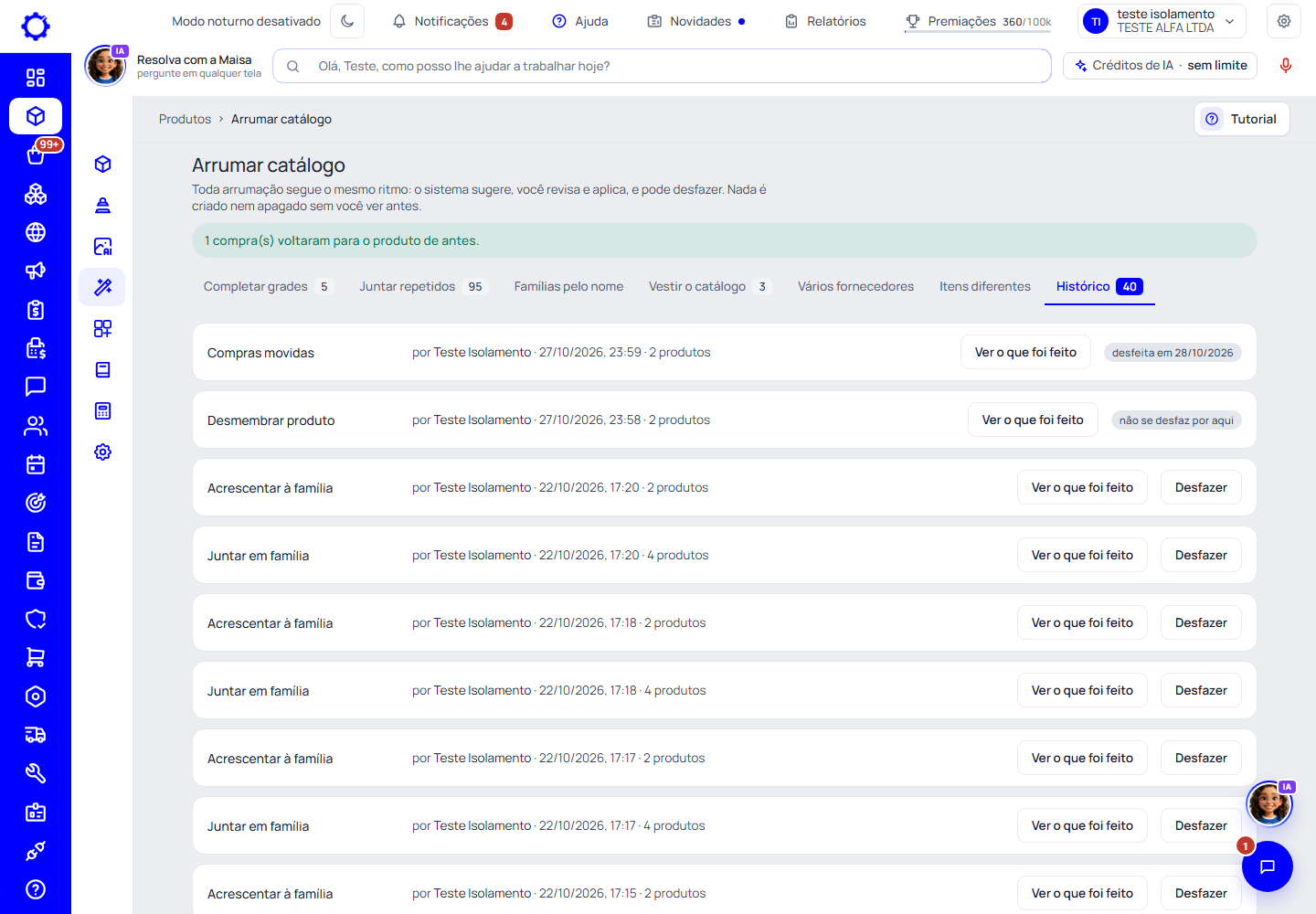Screen dimensions: 1316x914
Task: Open the help question mark sidebar icon
Action: pos(36,889)
